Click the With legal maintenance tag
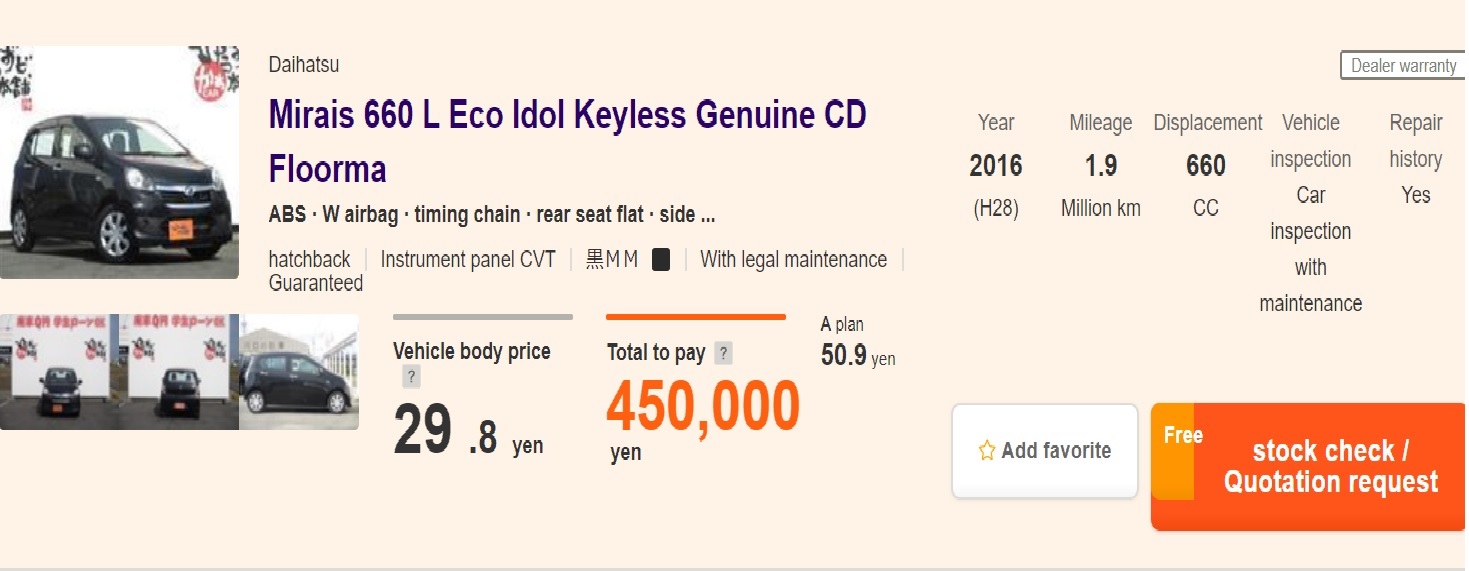This screenshot has height=571, width=1469. 793,260
